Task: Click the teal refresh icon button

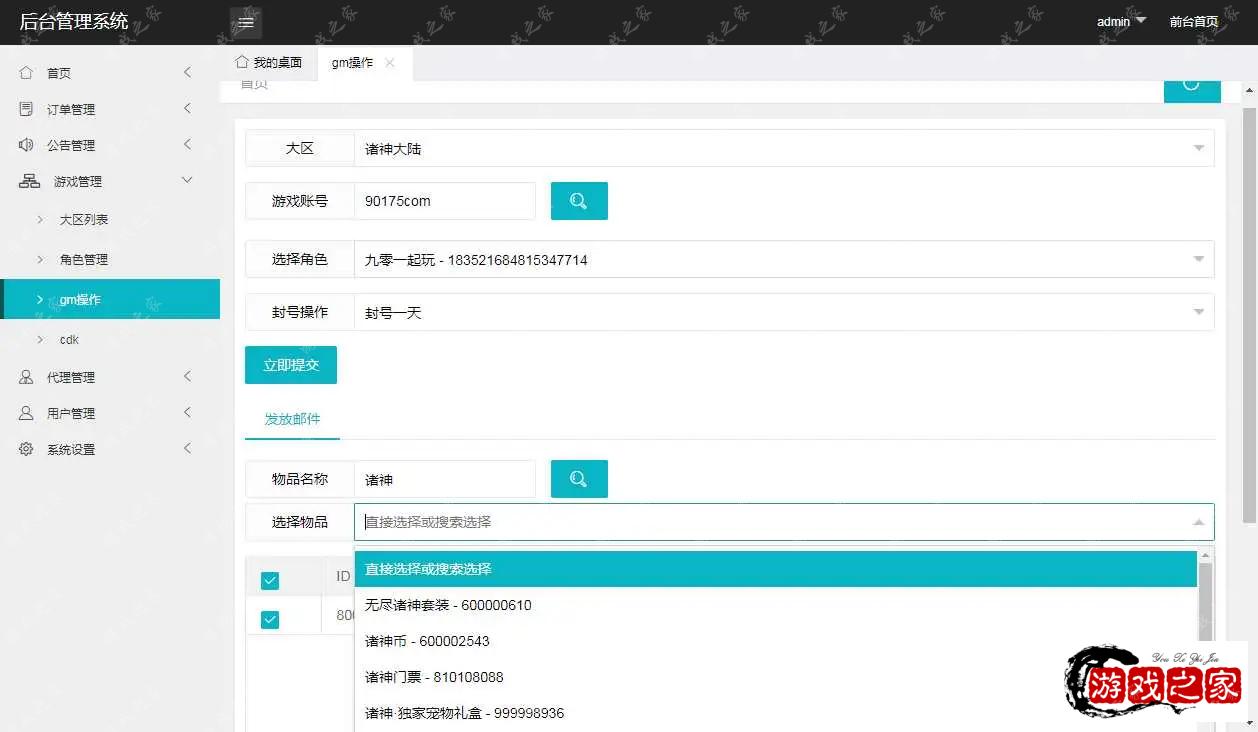Action: pos(1191,86)
